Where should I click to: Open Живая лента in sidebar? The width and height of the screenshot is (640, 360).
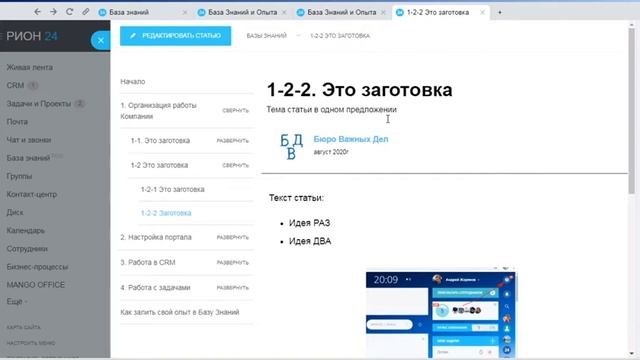pyautogui.click(x=29, y=67)
